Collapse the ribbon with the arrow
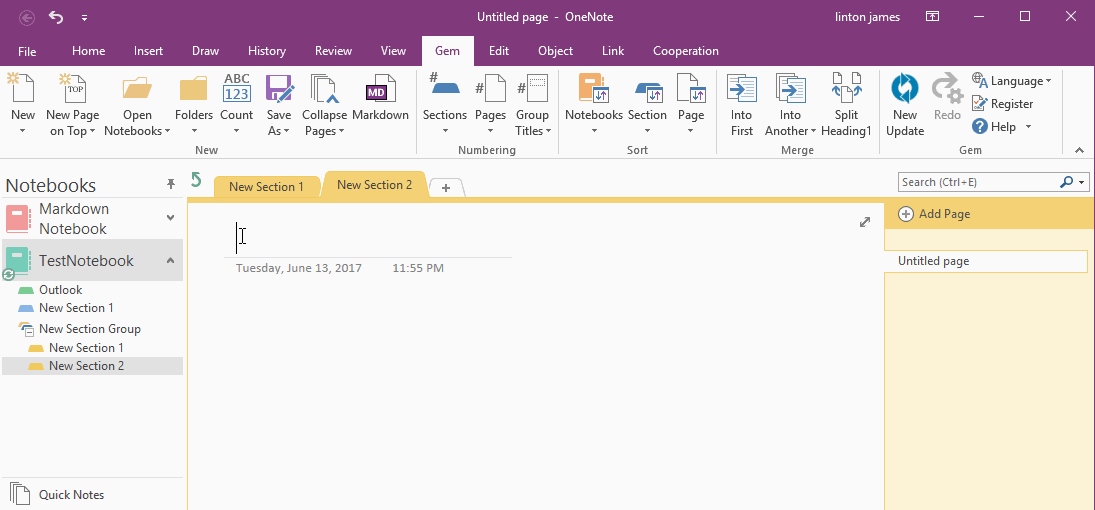 [1079, 150]
